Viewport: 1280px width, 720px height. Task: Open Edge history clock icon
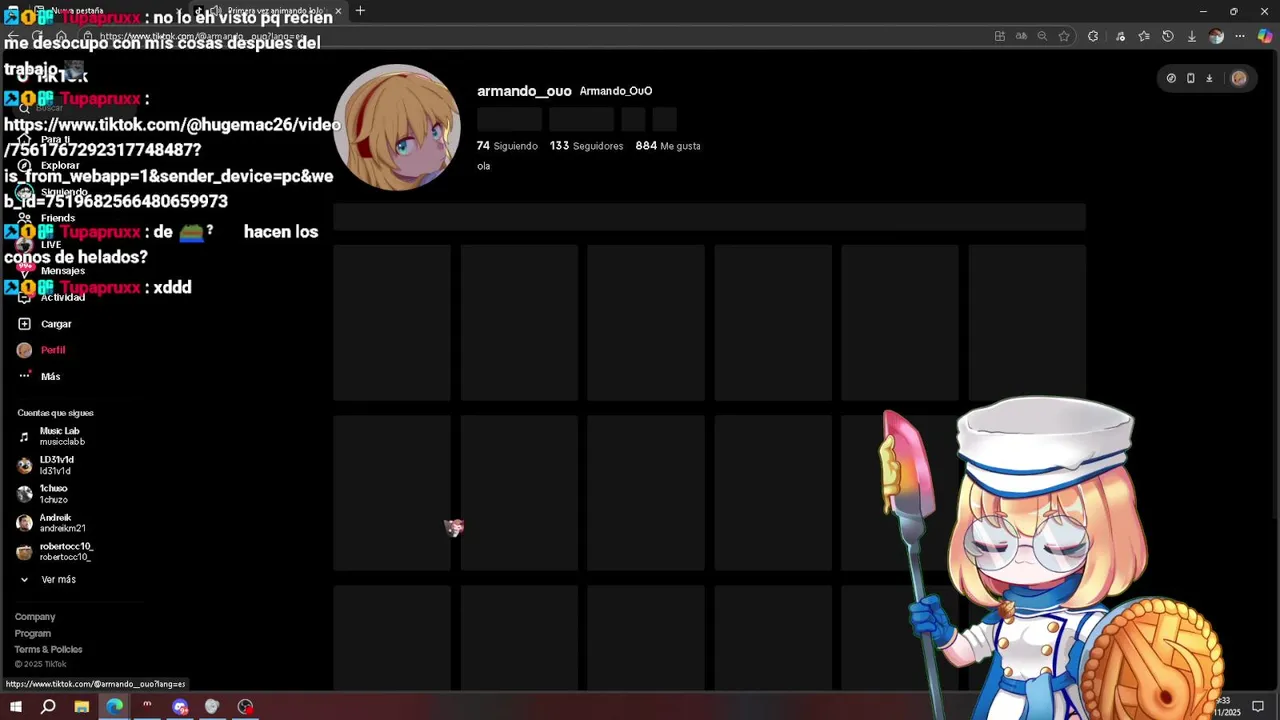pyautogui.click(x=1168, y=36)
